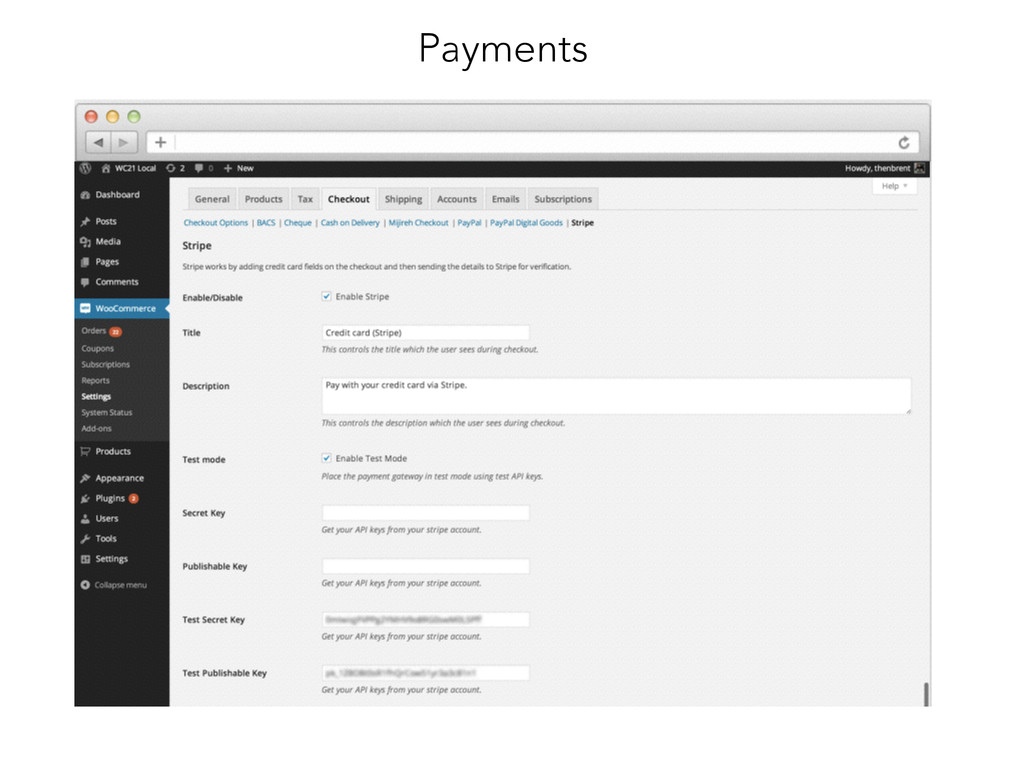Switch to the Tax tab
The height and width of the screenshot is (768, 1024).
(x=305, y=199)
